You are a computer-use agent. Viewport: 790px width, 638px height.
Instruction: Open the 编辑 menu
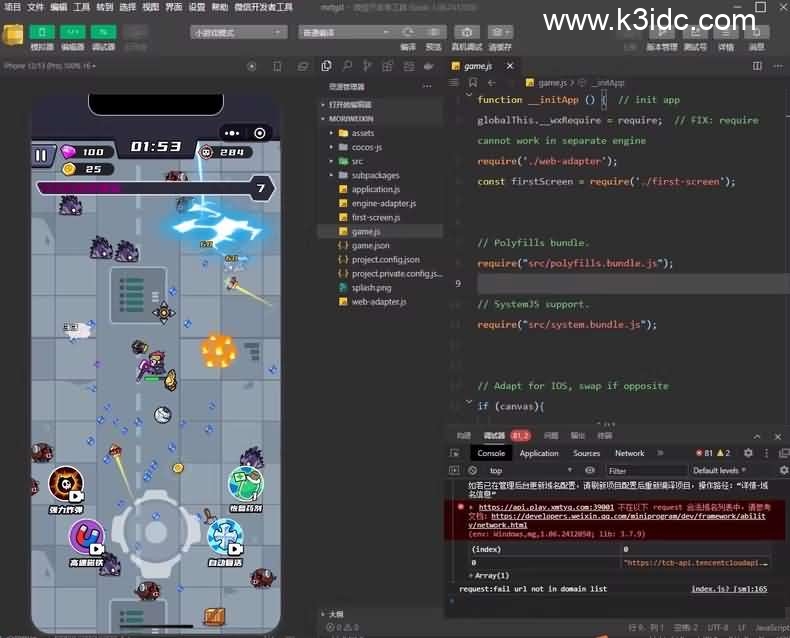[x=59, y=7]
